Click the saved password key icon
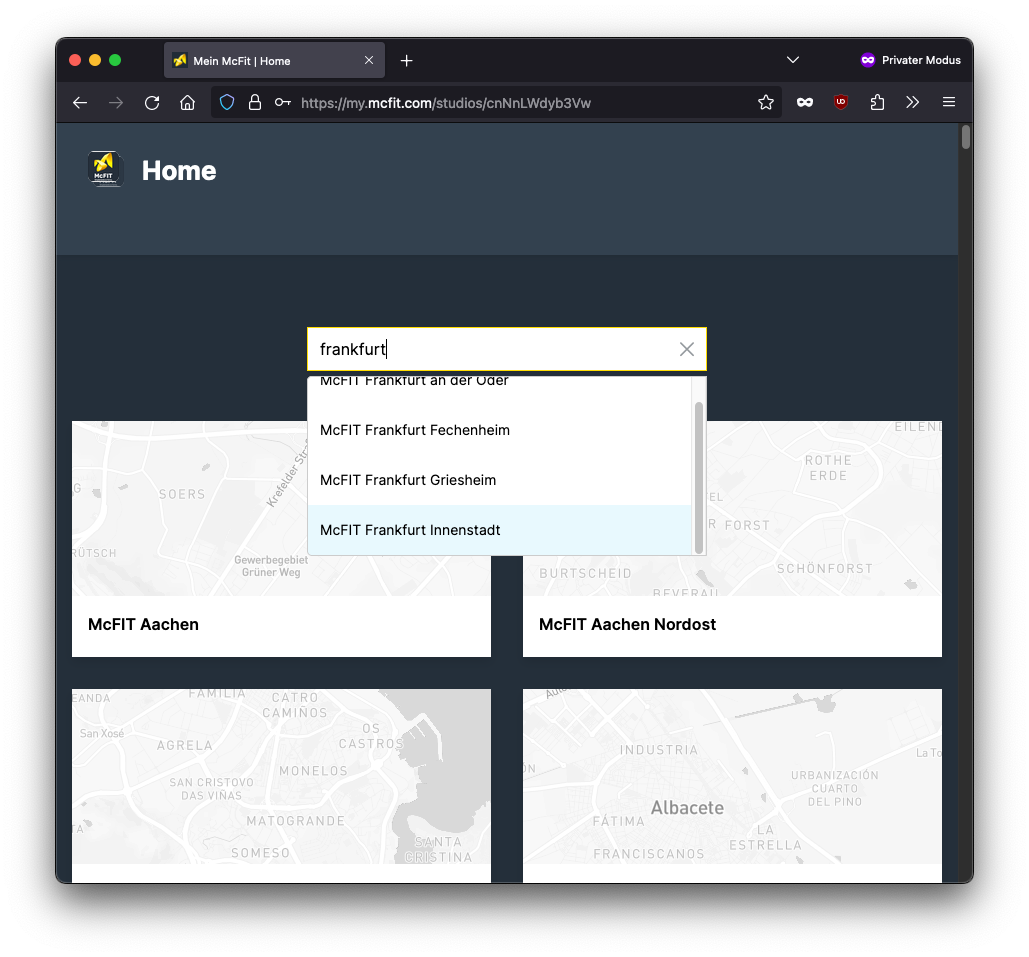 pyautogui.click(x=283, y=102)
